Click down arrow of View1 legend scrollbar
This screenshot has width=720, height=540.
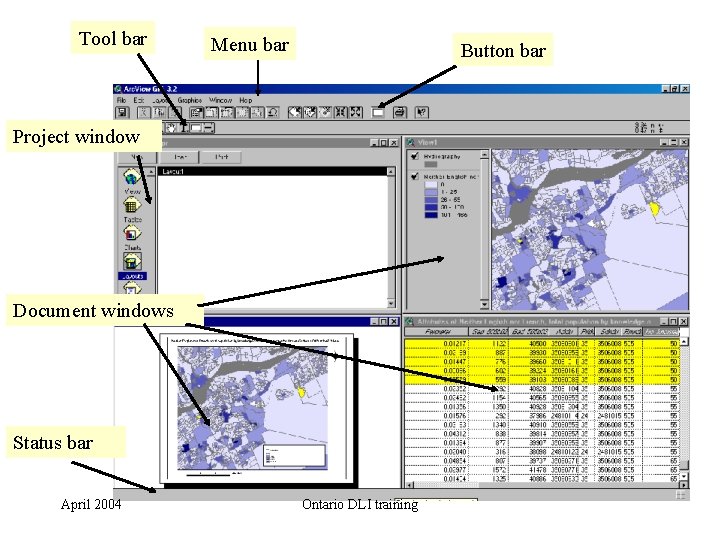point(484,304)
